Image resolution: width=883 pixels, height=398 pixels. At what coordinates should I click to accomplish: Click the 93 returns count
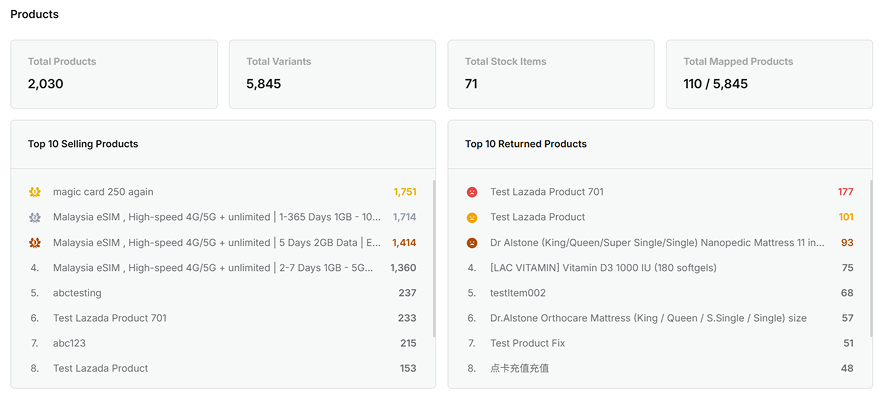[x=848, y=243]
